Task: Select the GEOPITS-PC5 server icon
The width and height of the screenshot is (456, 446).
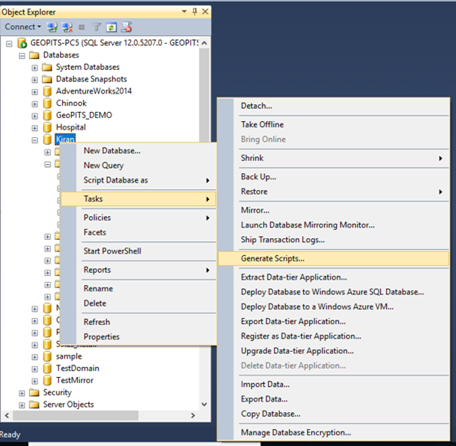Action: click(22, 43)
